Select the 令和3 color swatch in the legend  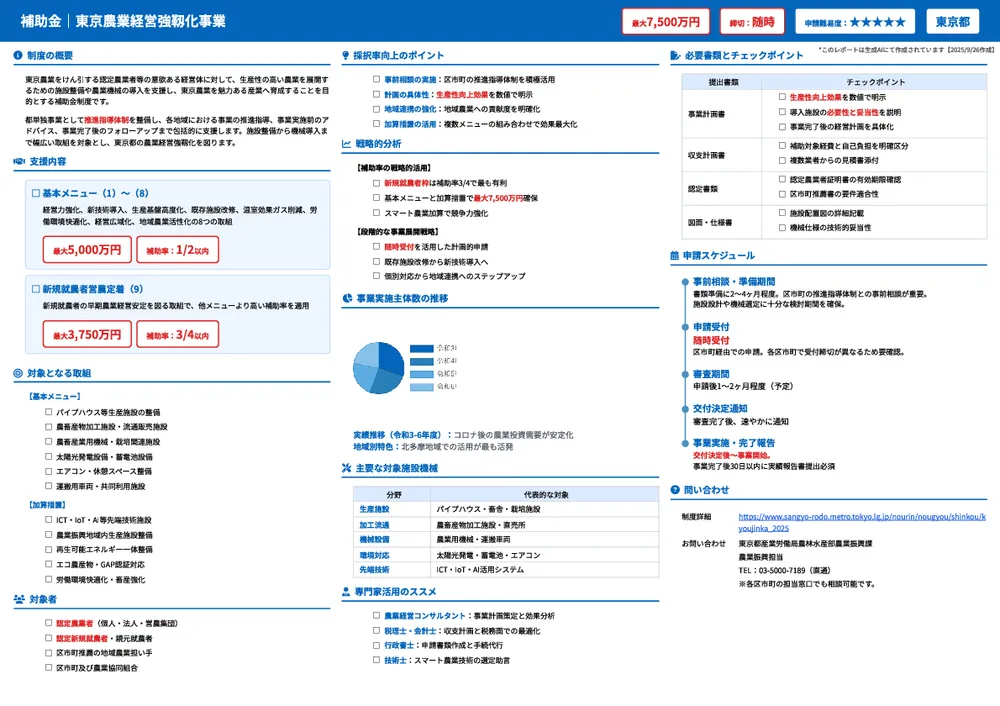[x=421, y=349]
